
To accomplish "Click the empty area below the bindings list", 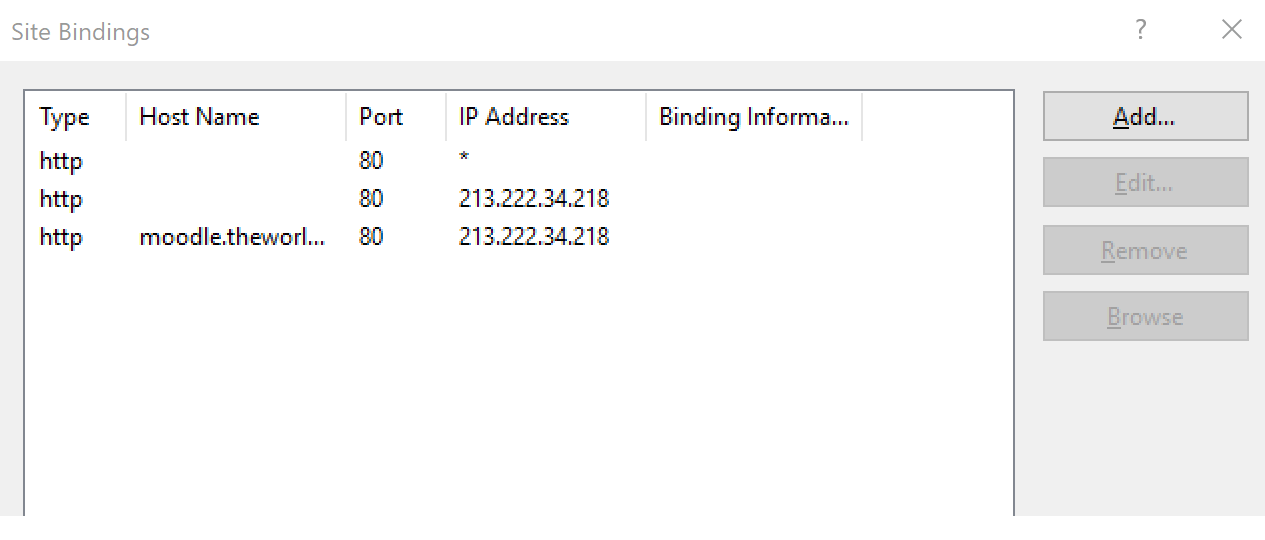I will (500, 400).
